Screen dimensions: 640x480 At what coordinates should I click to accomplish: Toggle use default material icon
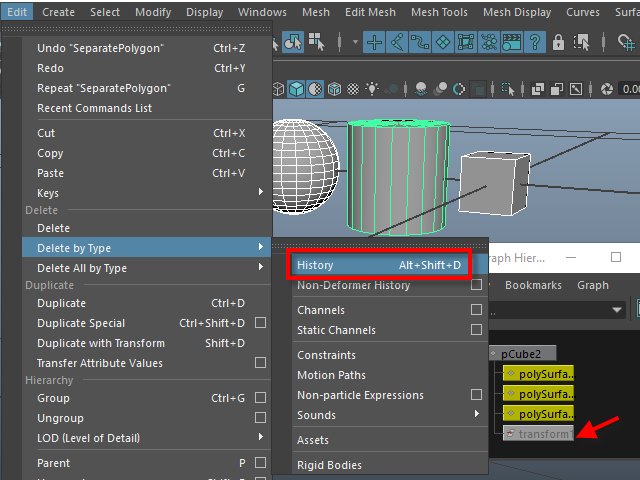tap(315, 89)
